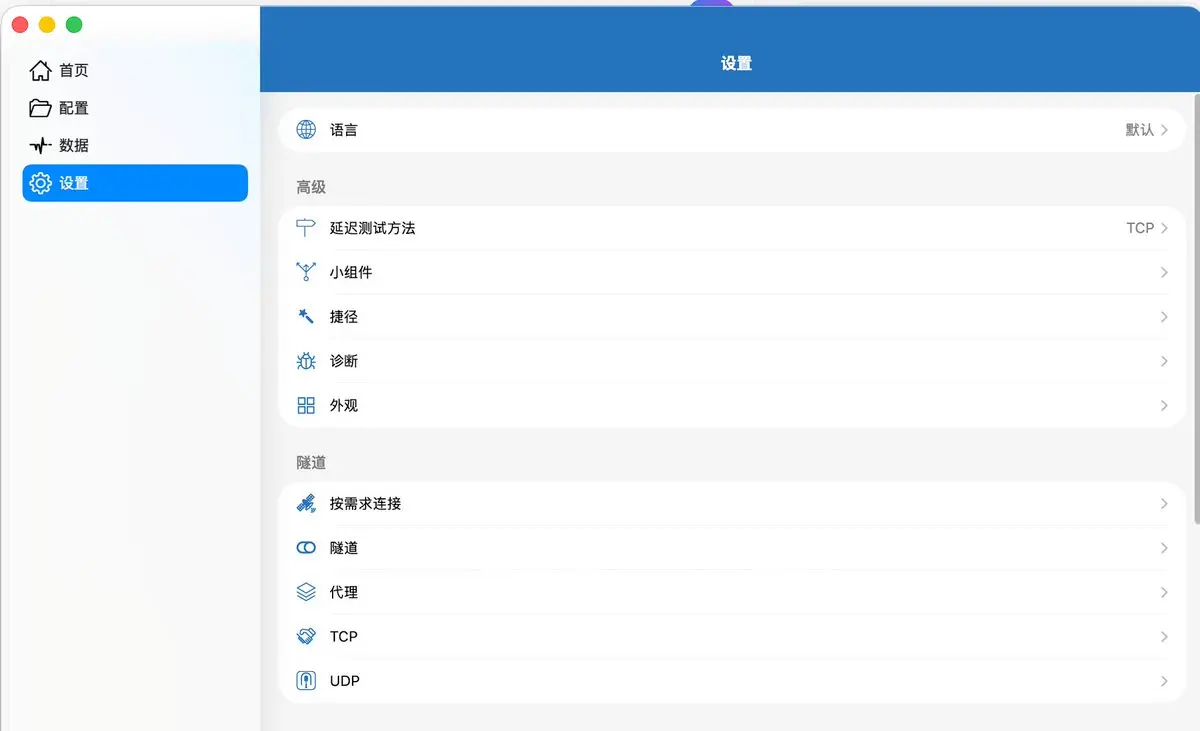Click the vertical scrollbar of settings list
Screen dimensions: 1200x731
pos(1197,310)
